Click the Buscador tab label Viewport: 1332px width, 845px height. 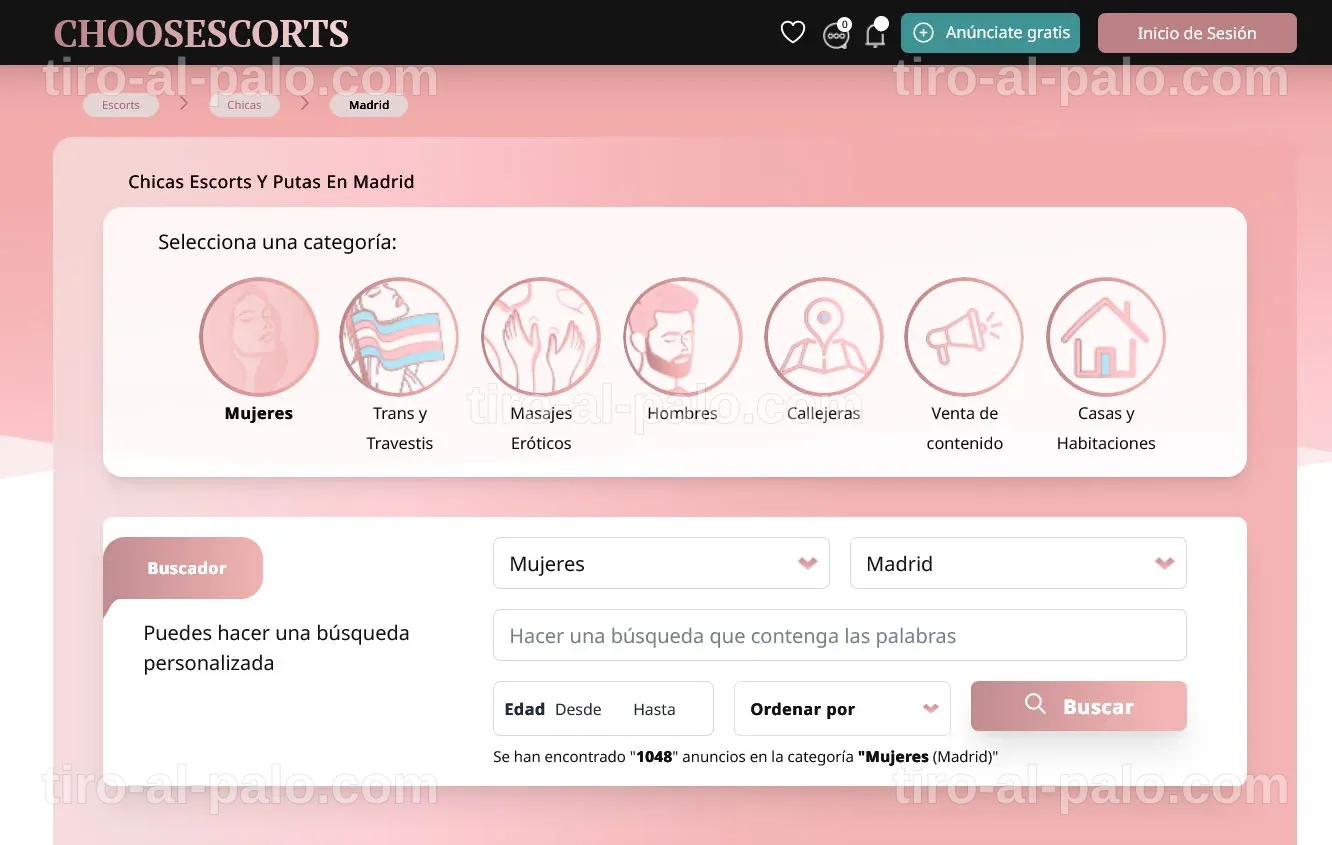tap(187, 568)
